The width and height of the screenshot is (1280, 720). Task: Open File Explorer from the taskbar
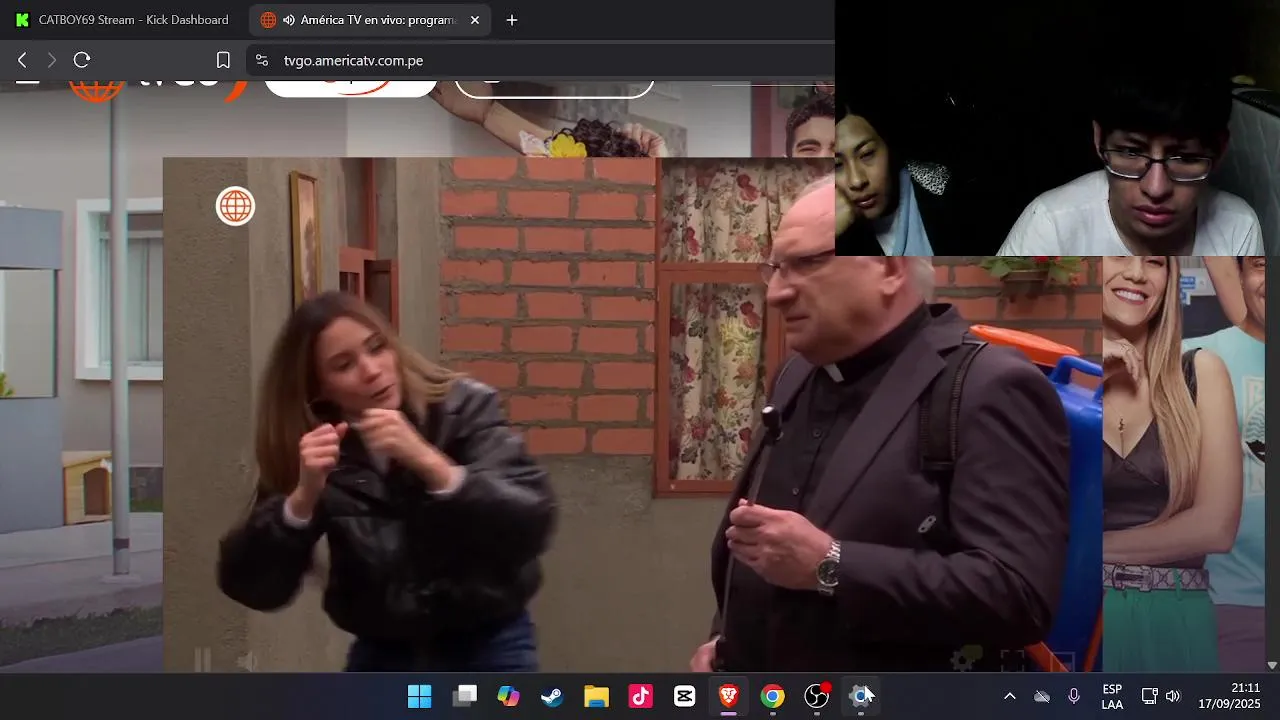(597, 696)
